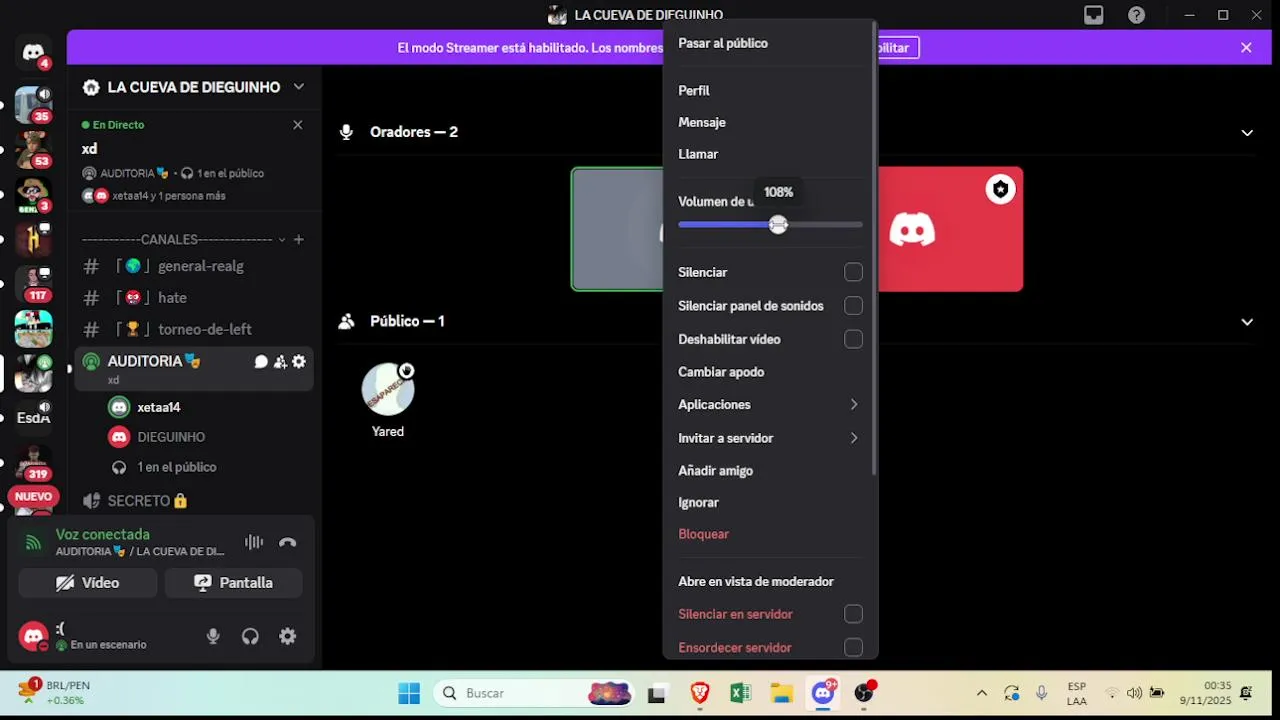This screenshot has height=720, width=1280.
Task: Click AUDITORIA channel invite people icon
Action: coord(280,362)
